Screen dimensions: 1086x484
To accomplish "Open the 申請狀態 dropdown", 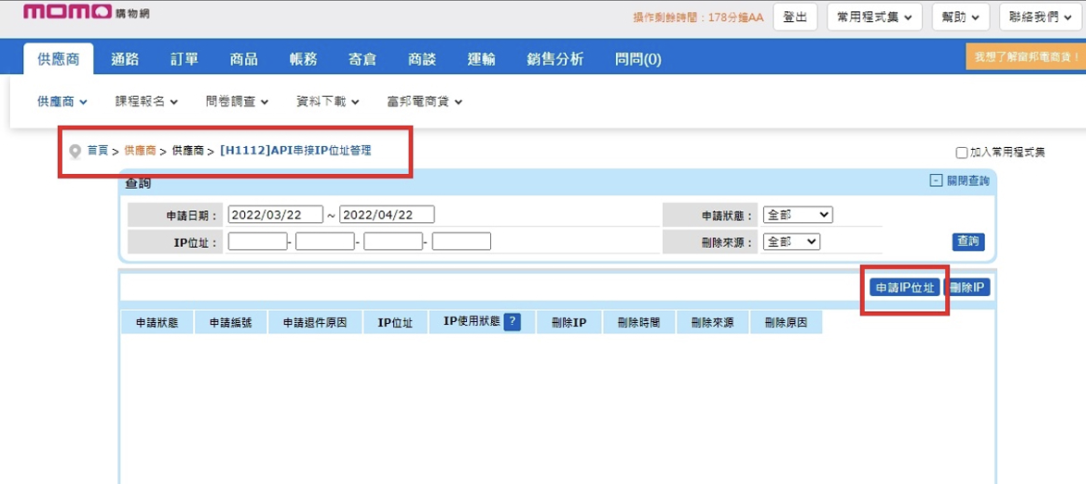I will (x=797, y=215).
